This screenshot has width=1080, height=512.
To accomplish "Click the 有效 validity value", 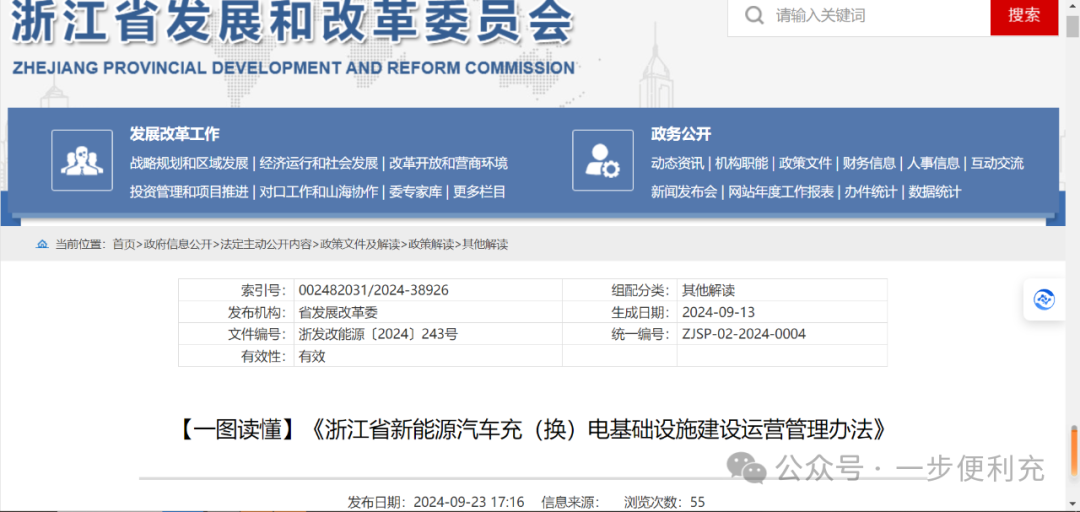I will [x=311, y=356].
